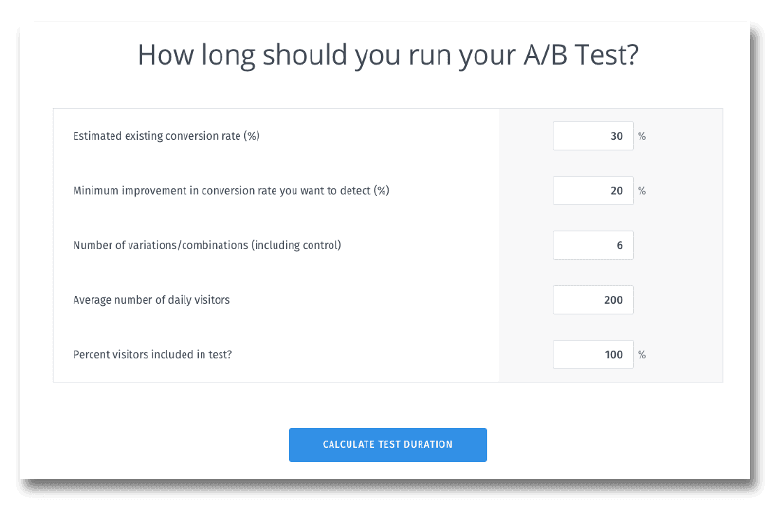Click the 'Percent visitors included in test?' label
The width and height of the screenshot is (770, 510).
[152, 354]
